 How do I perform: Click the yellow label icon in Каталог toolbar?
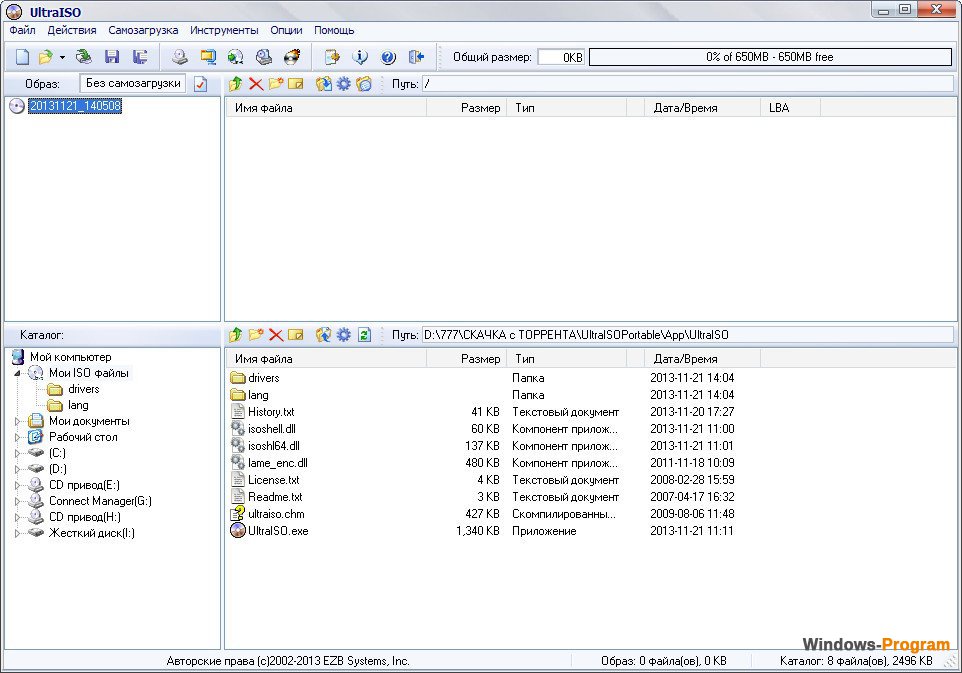[x=296, y=335]
